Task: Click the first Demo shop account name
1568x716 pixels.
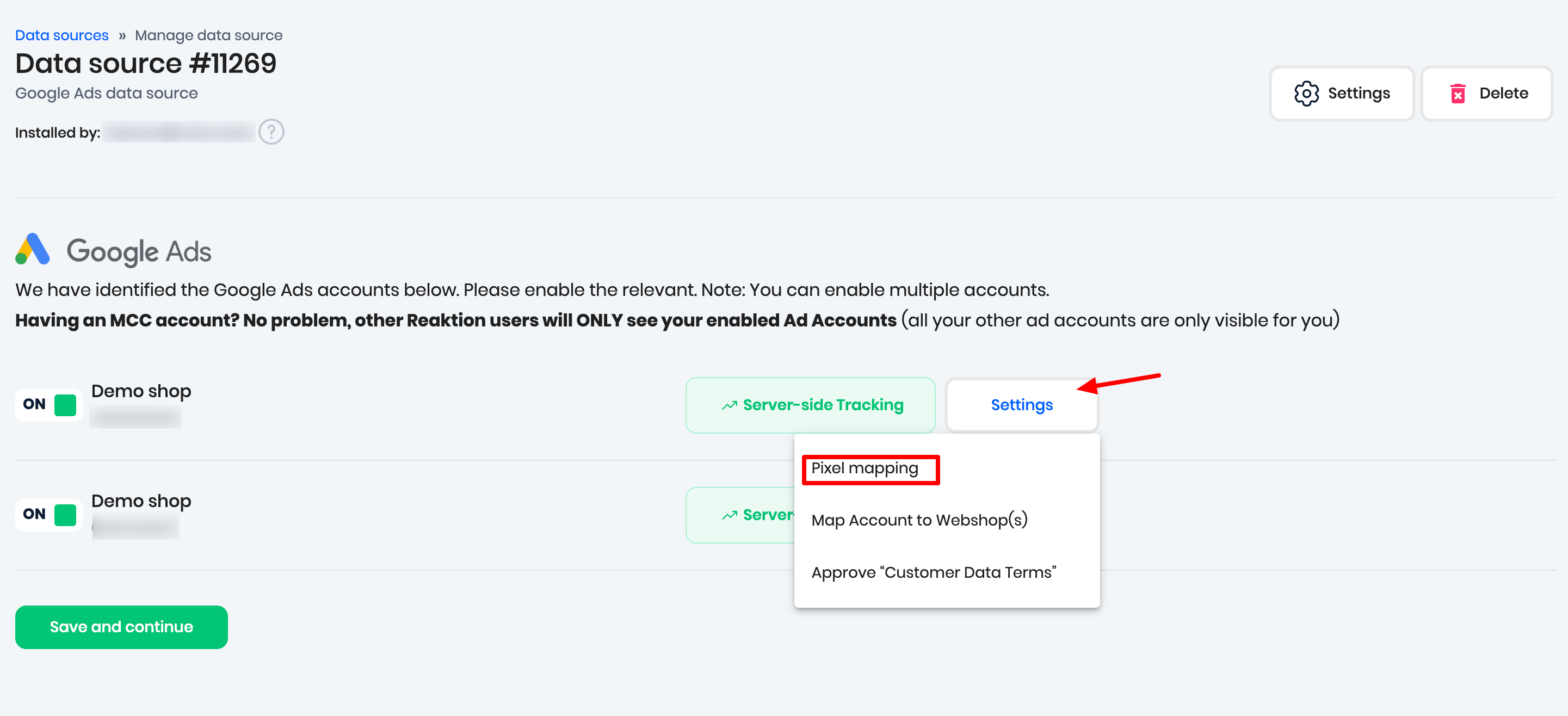Action: [x=141, y=391]
